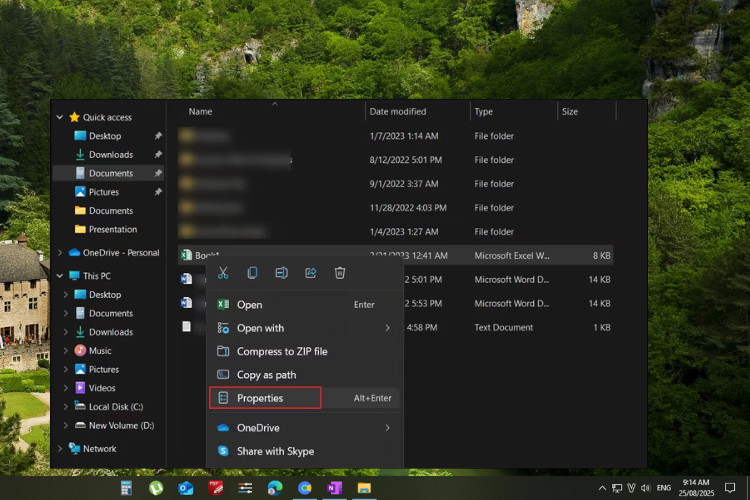This screenshot has width=750, height=500.
Task: Open Downloads in Quick access
Action: (x=110, y=155)
